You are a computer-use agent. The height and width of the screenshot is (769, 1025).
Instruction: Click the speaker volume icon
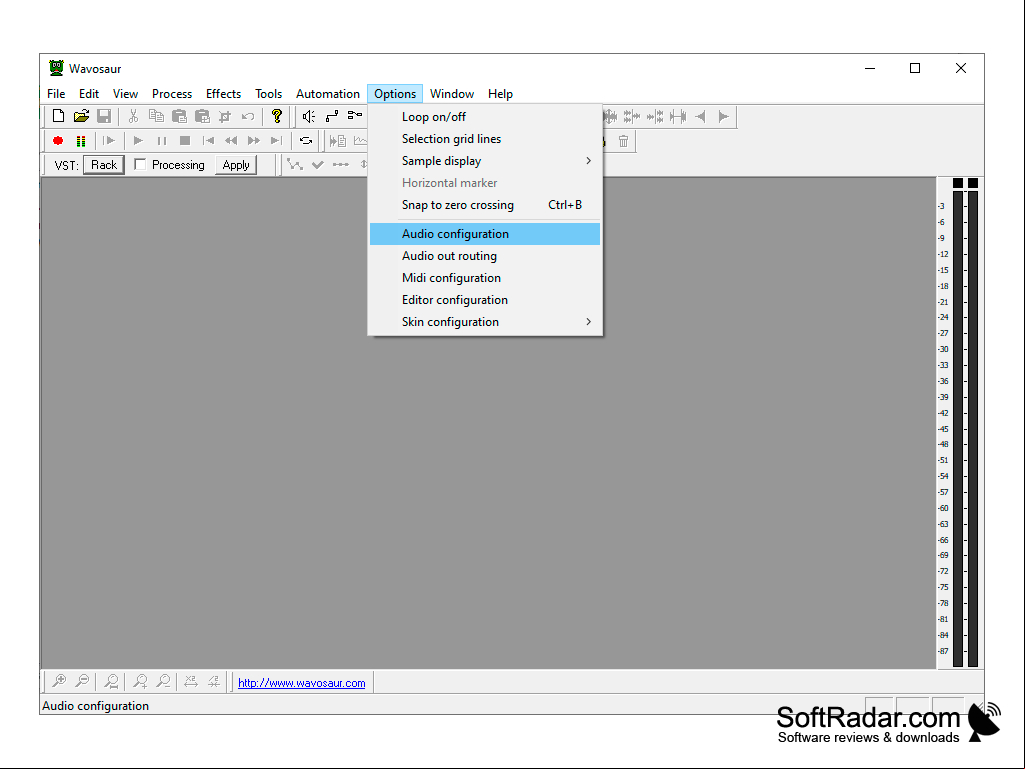click(x=309, y=116)
